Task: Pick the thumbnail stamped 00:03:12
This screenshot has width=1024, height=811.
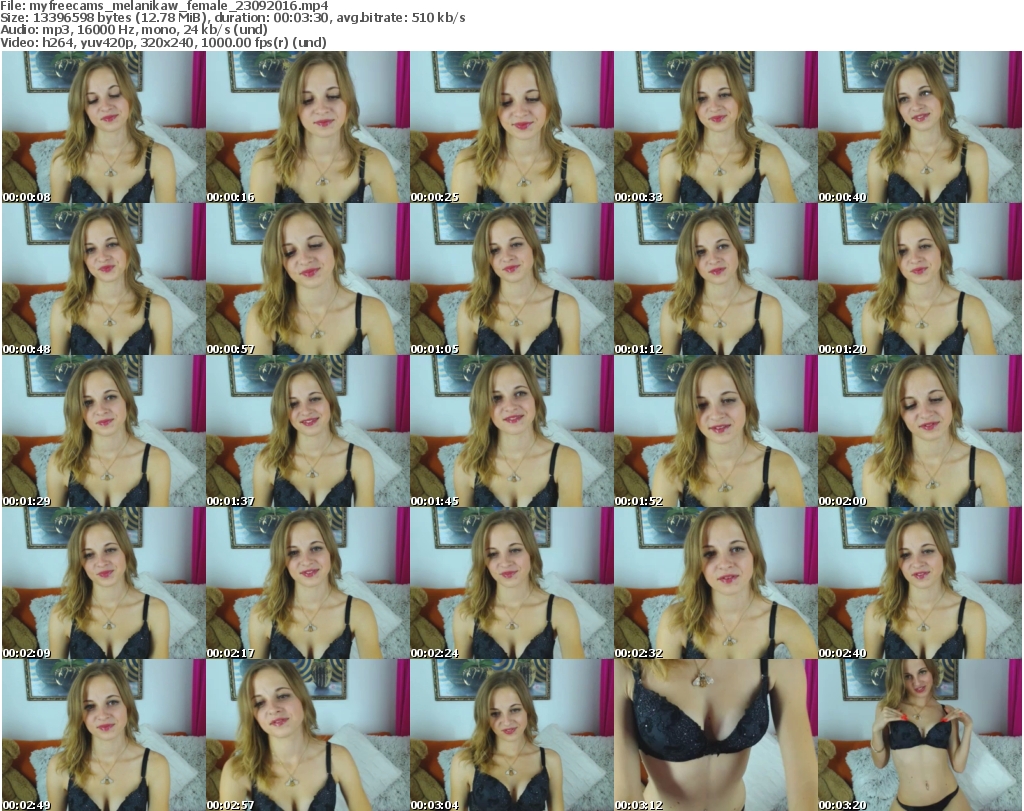Action: pos(715,735)
